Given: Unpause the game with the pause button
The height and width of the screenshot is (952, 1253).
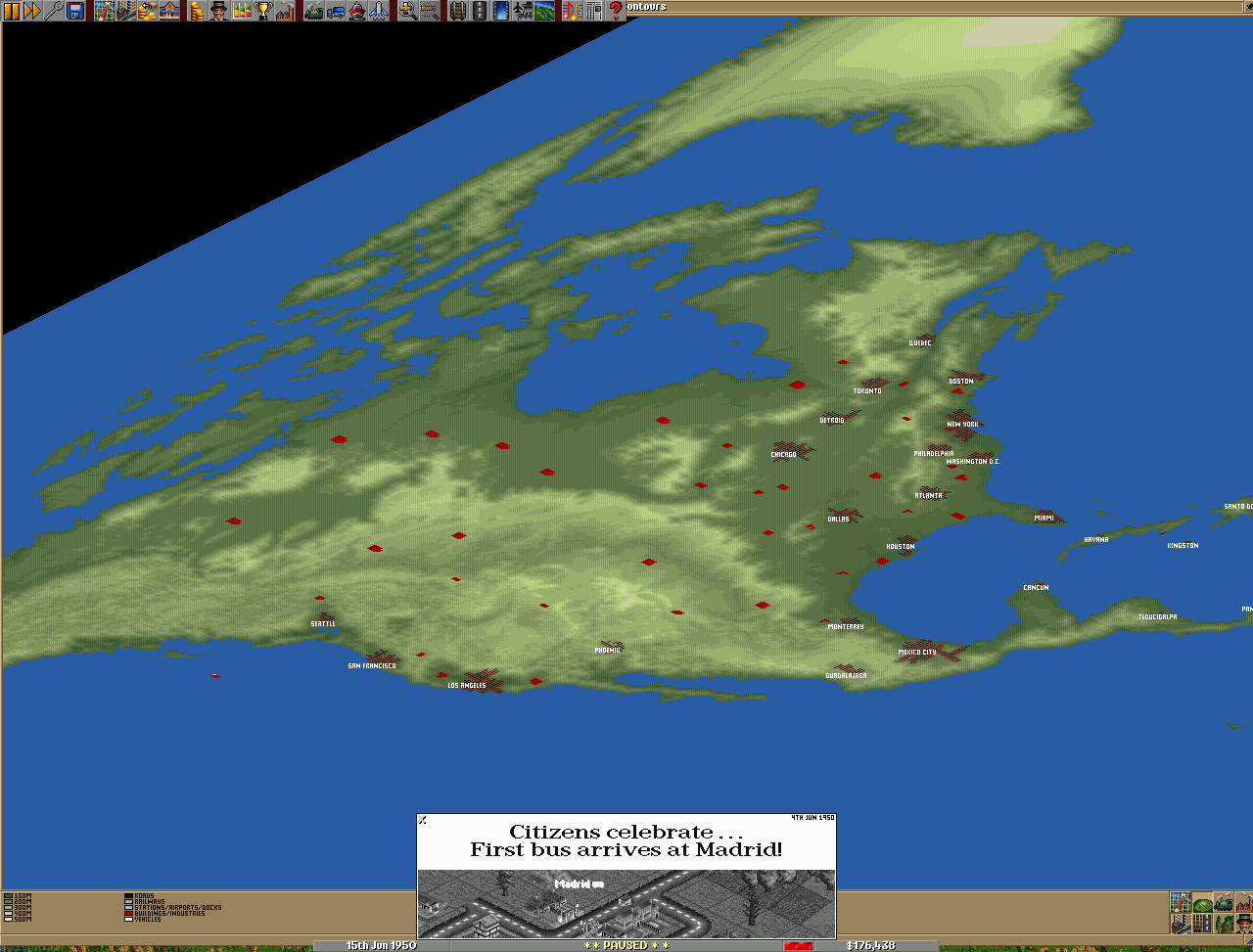Looking at the screenshot, I should coord(11,11).
